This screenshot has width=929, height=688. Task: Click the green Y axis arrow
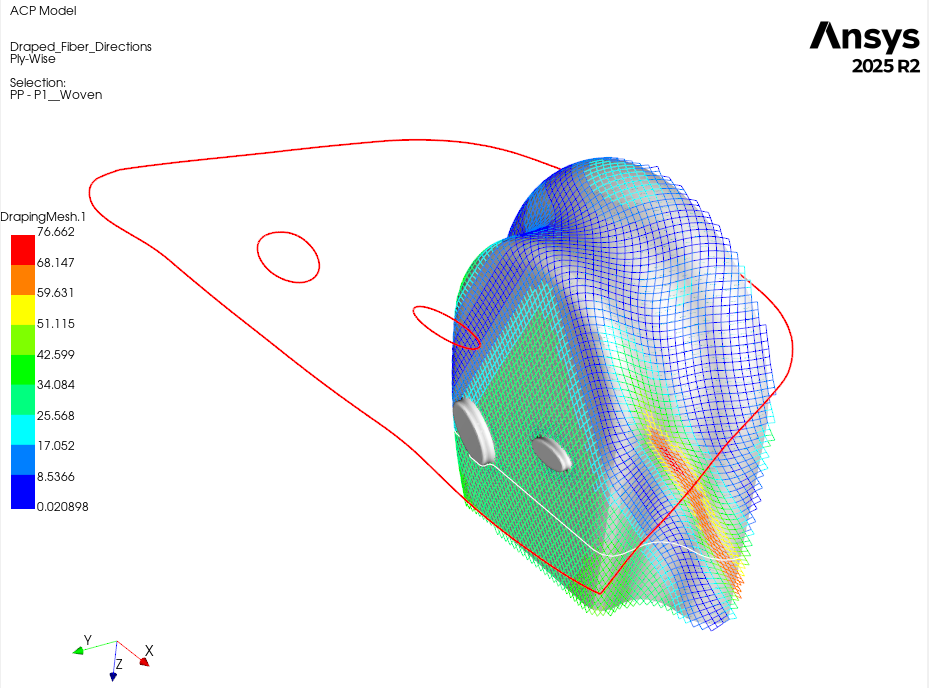(78, 650)
